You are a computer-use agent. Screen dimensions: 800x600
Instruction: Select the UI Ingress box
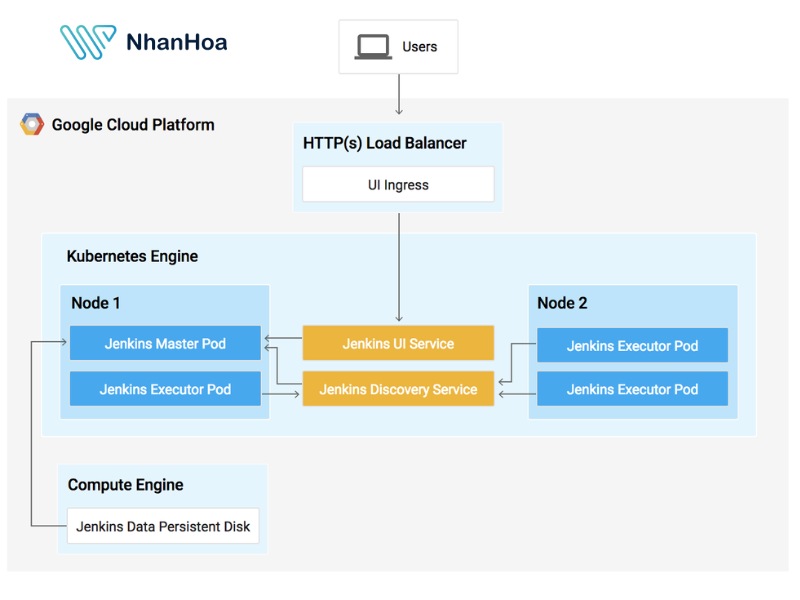[x=398, y=184]
